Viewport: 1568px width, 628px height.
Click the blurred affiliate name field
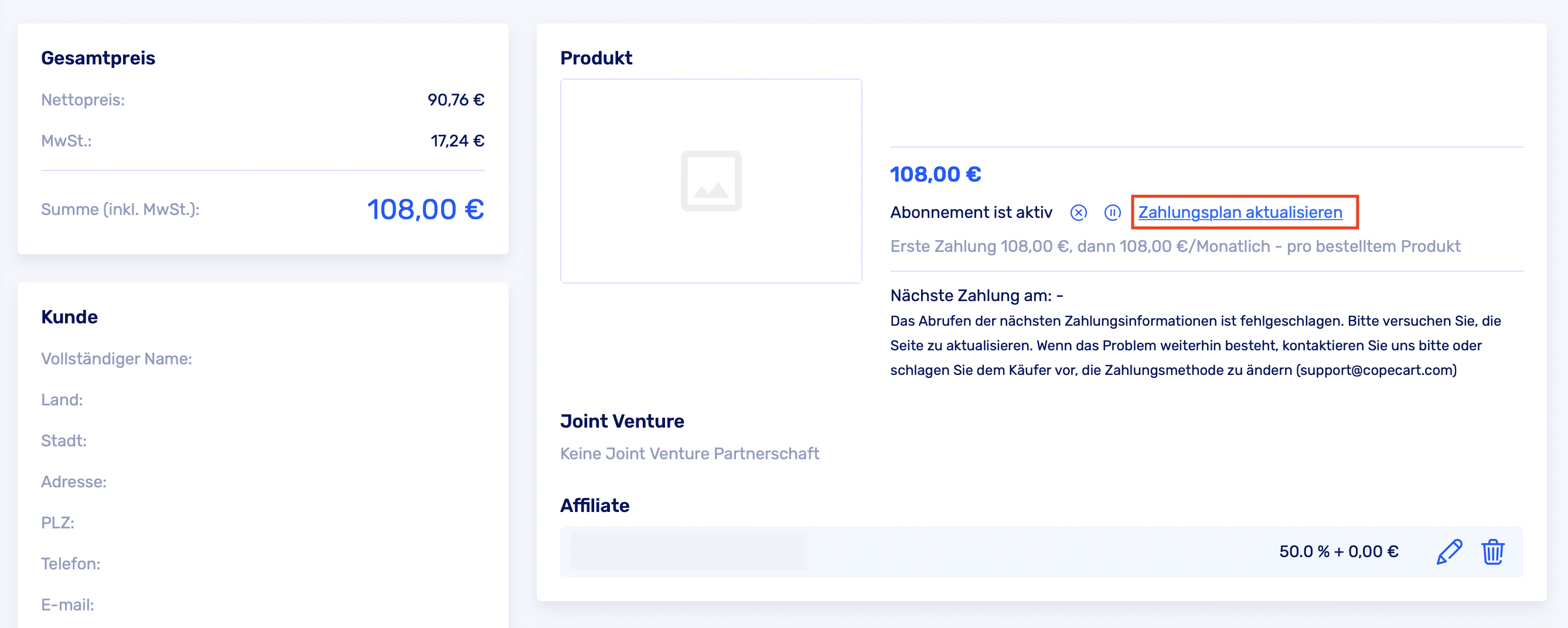(688, 551)
